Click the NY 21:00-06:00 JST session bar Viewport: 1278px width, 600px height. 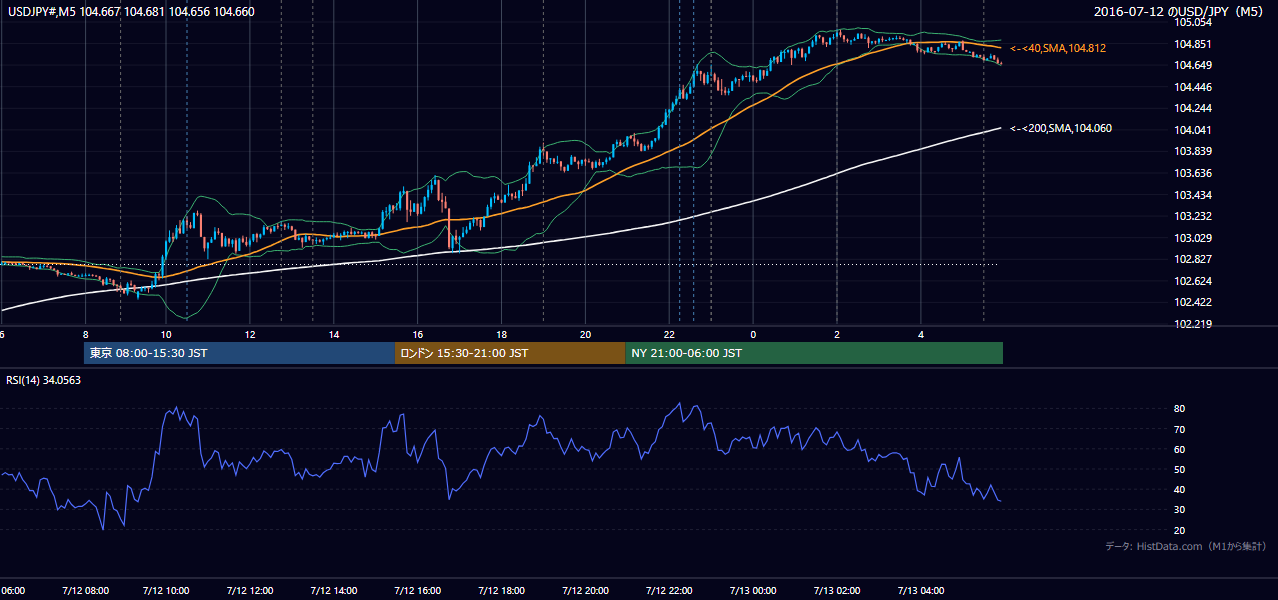(814, 353)
